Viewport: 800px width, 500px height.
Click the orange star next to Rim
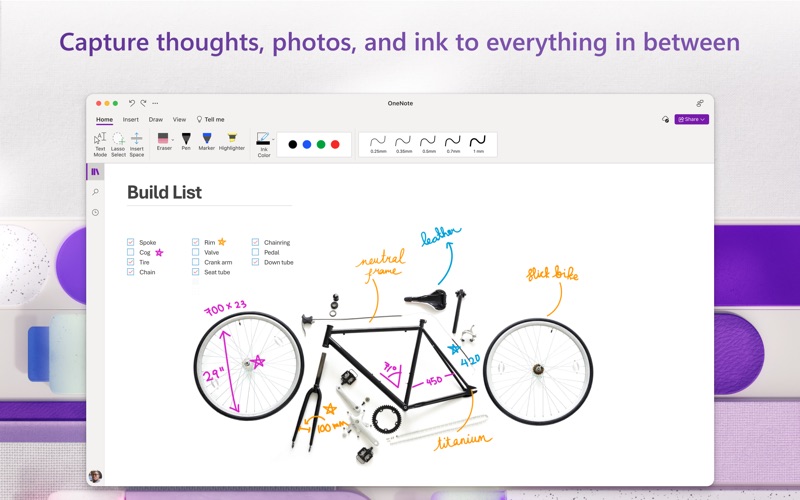point(221,242)
